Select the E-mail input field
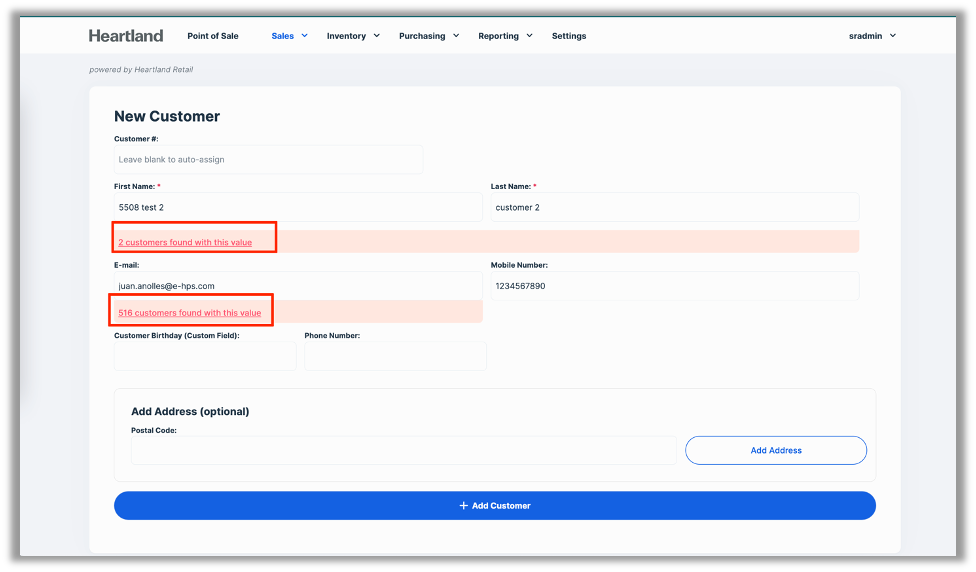This screenshot has width=976, height=572. pyautogui.click(x=298, y=286)
